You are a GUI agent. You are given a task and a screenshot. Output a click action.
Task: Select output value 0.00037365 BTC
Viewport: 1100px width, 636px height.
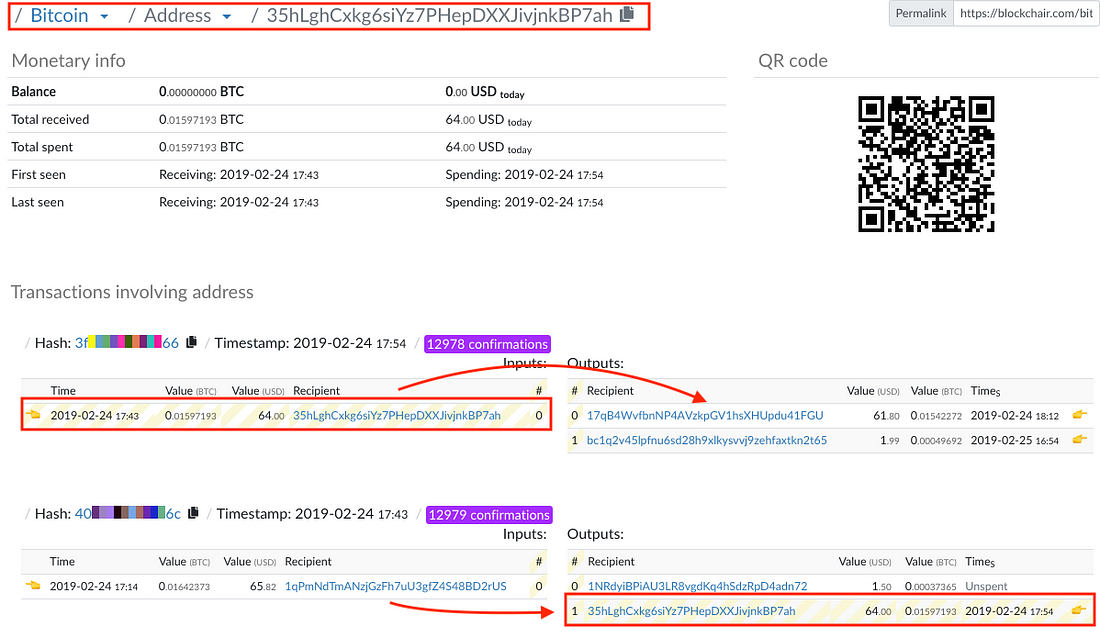(930, 586)
